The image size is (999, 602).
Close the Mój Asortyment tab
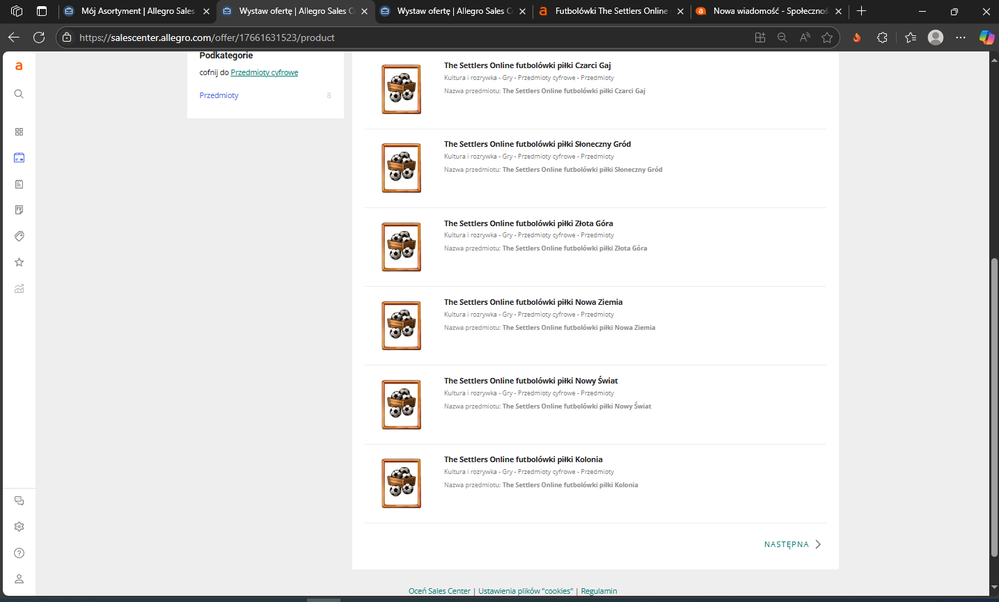206,11
